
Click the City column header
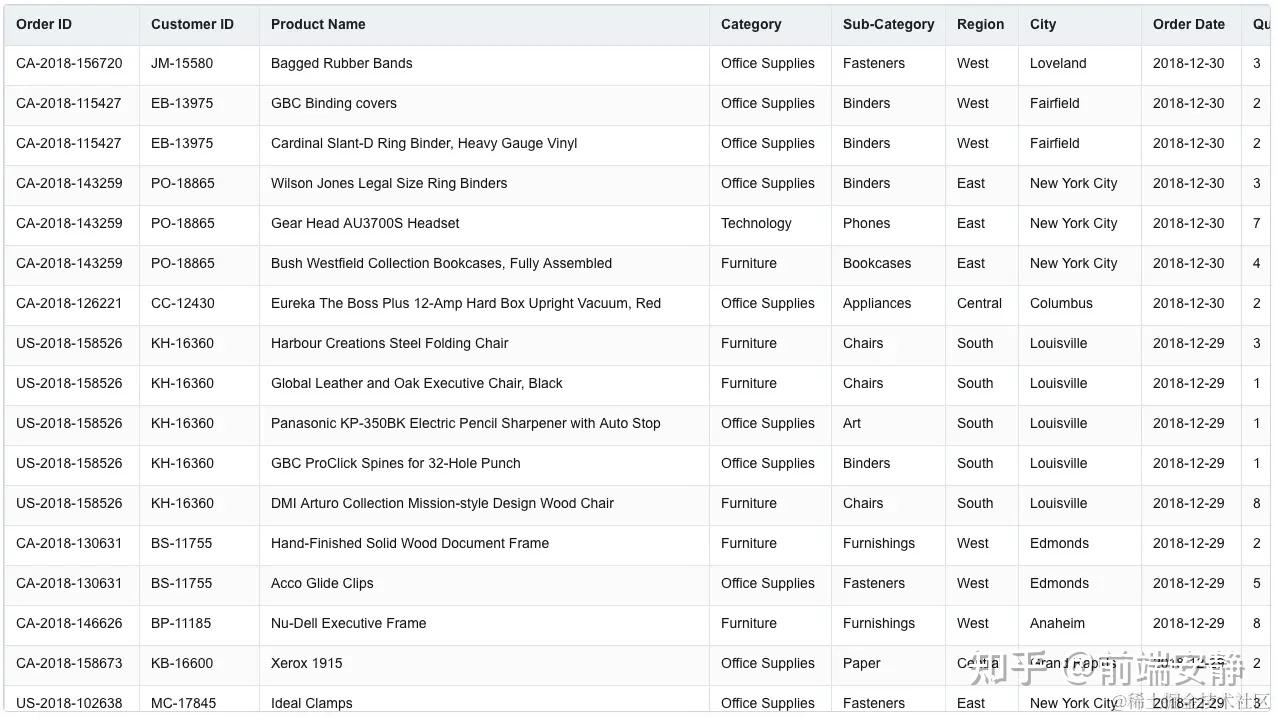[1043, 24]
